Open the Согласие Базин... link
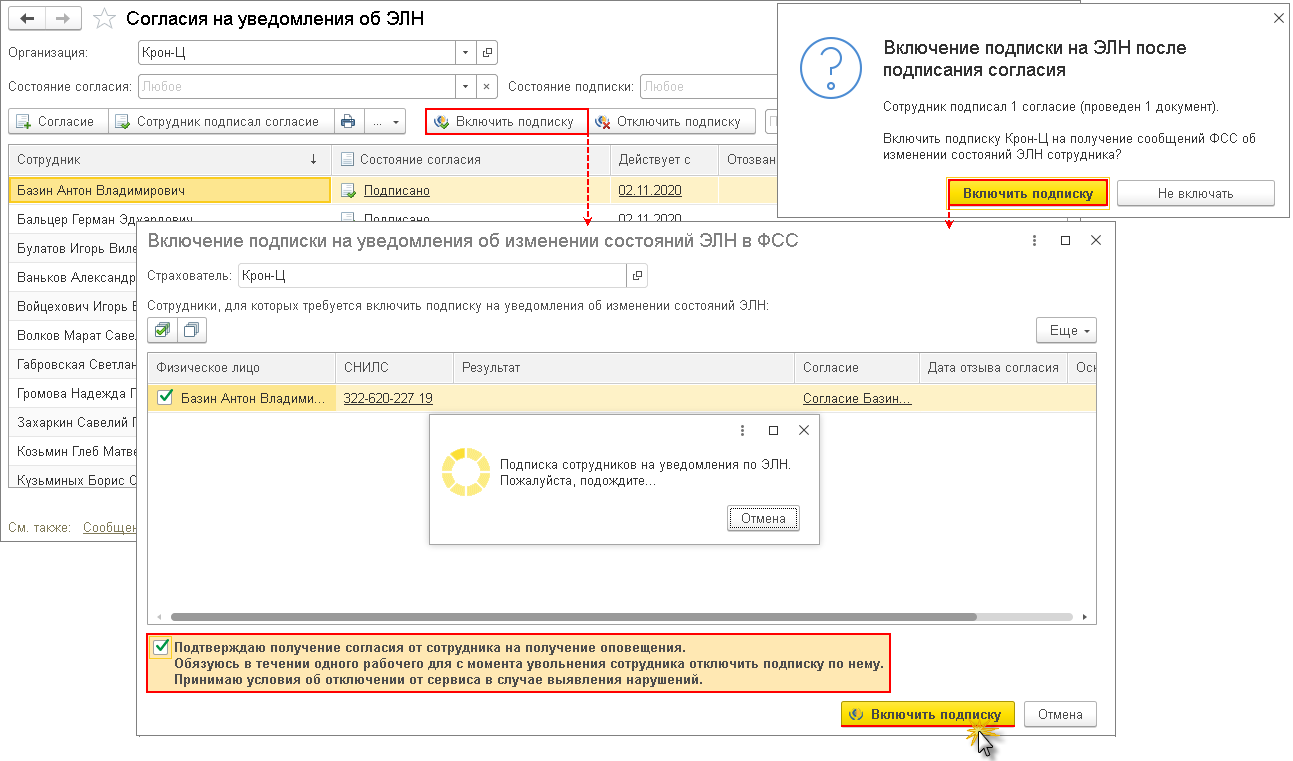This screenshot has width=1293, height=761. 857,398
